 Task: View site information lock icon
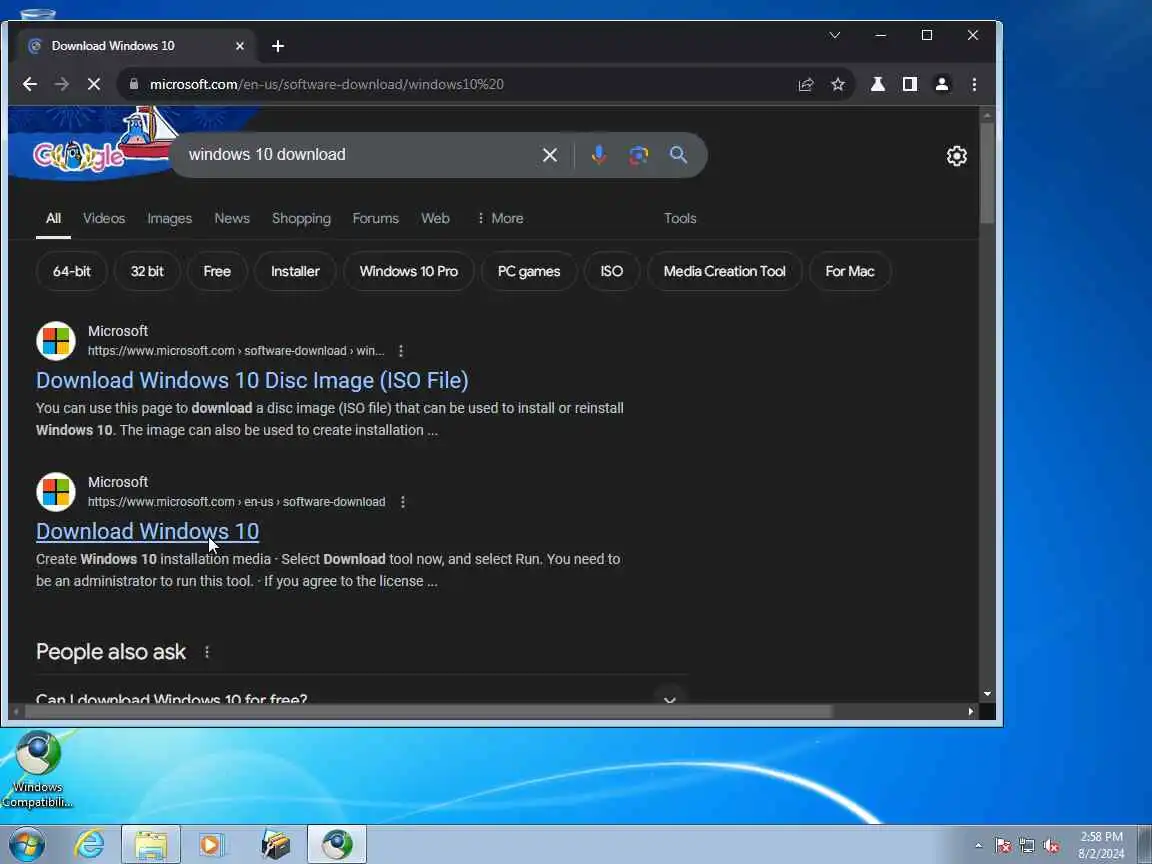(x=134, y=84)
